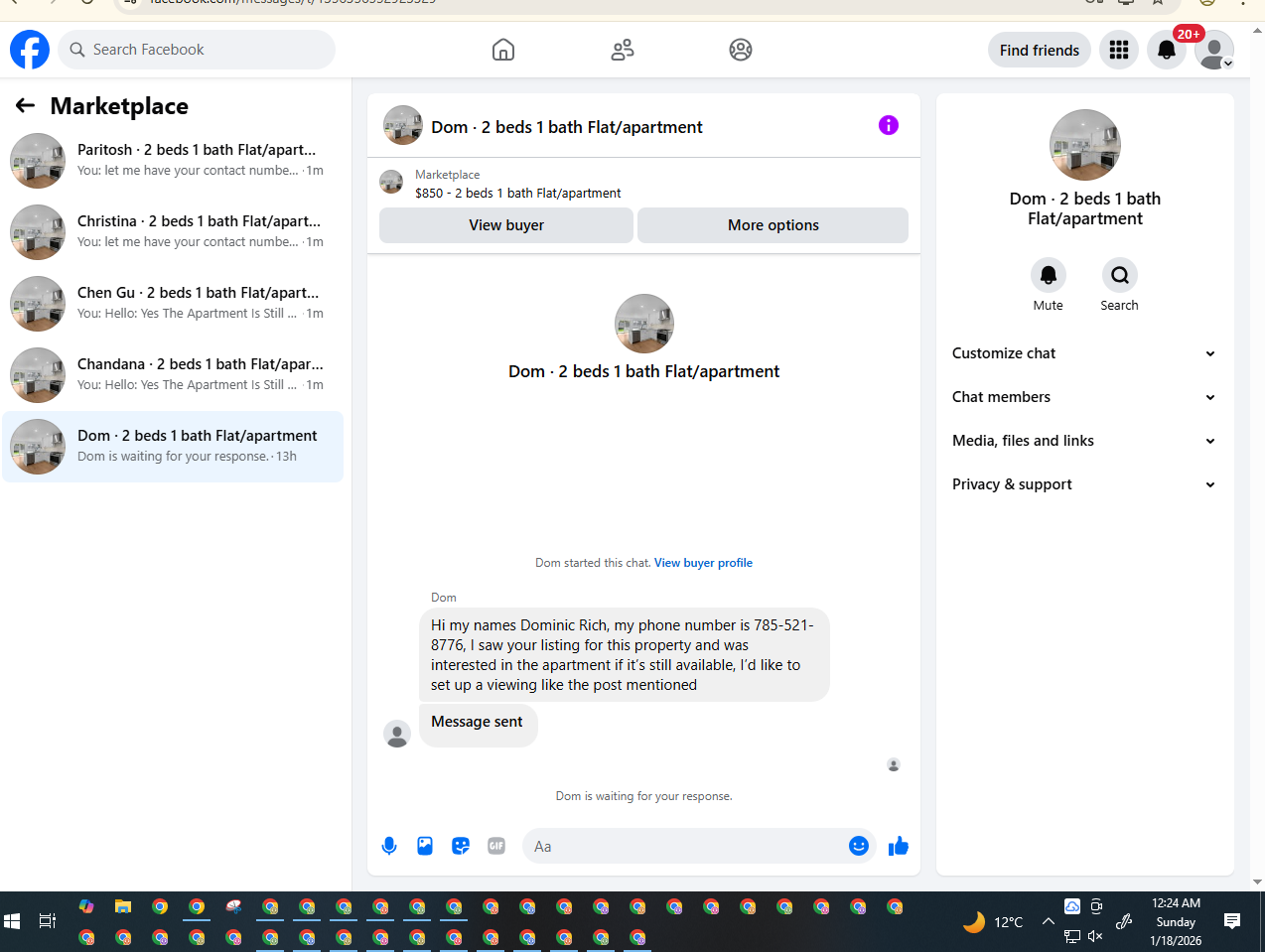Open the Facebook logo home link
Viewport: 1265px width, 952px height.
pos(30,50)
